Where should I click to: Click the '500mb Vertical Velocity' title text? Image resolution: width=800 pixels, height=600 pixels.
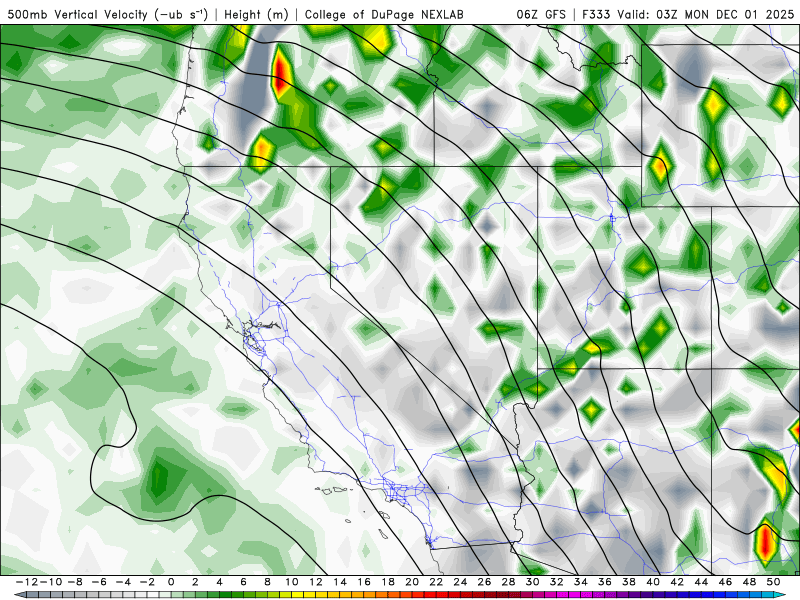click(77, 15)
